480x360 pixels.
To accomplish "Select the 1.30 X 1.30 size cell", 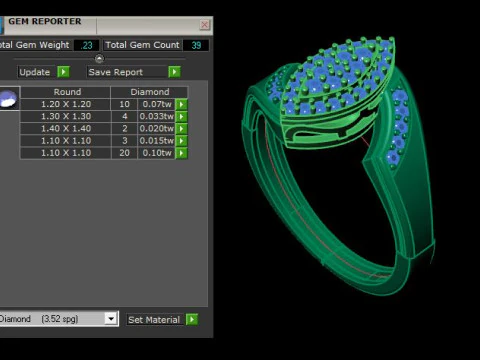I will click(66, 116).
